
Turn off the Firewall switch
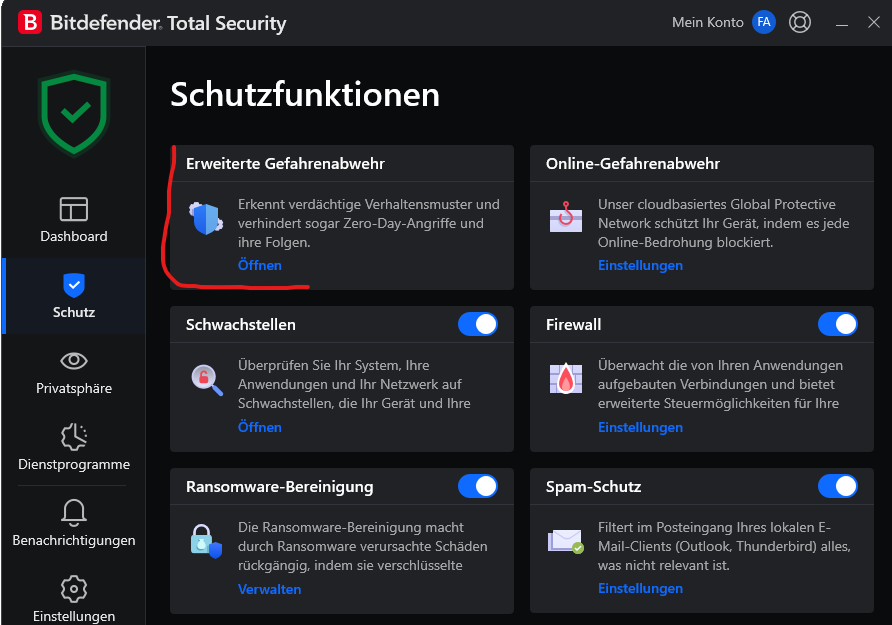pyautogui.click(x=837, y=324)
